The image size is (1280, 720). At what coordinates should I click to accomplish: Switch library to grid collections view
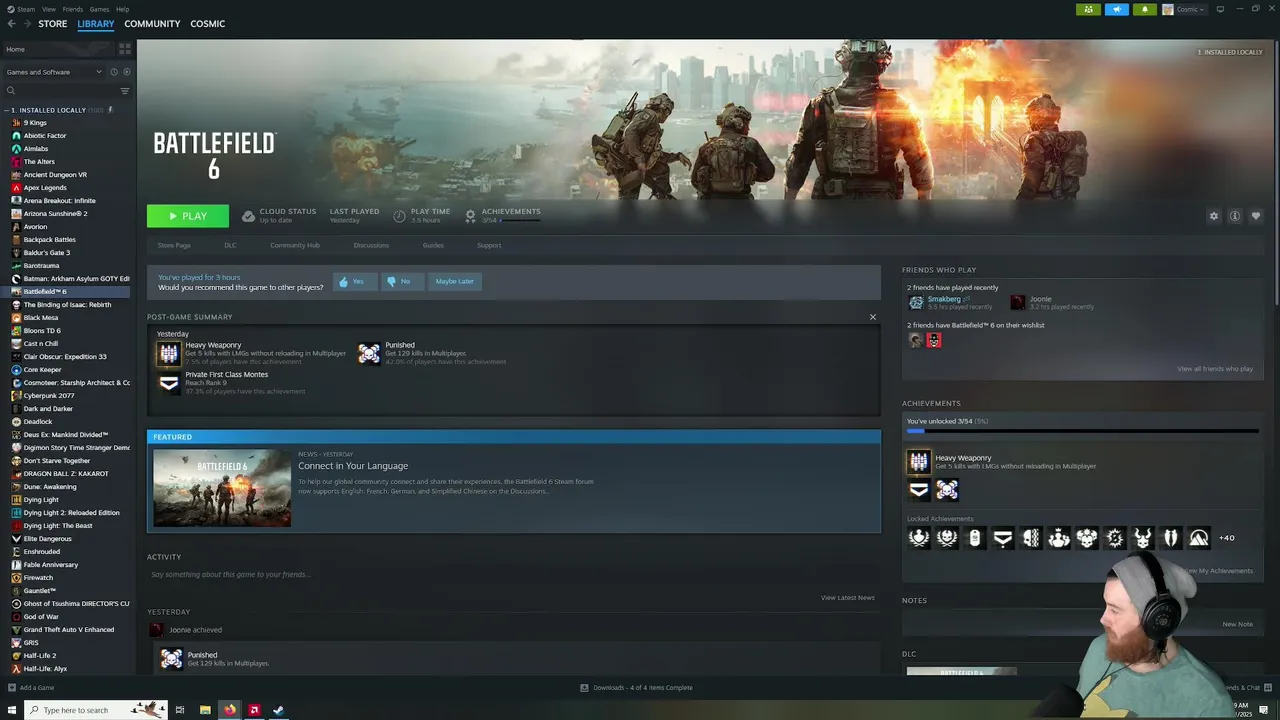pyautogui.click(x=125, y=48)
